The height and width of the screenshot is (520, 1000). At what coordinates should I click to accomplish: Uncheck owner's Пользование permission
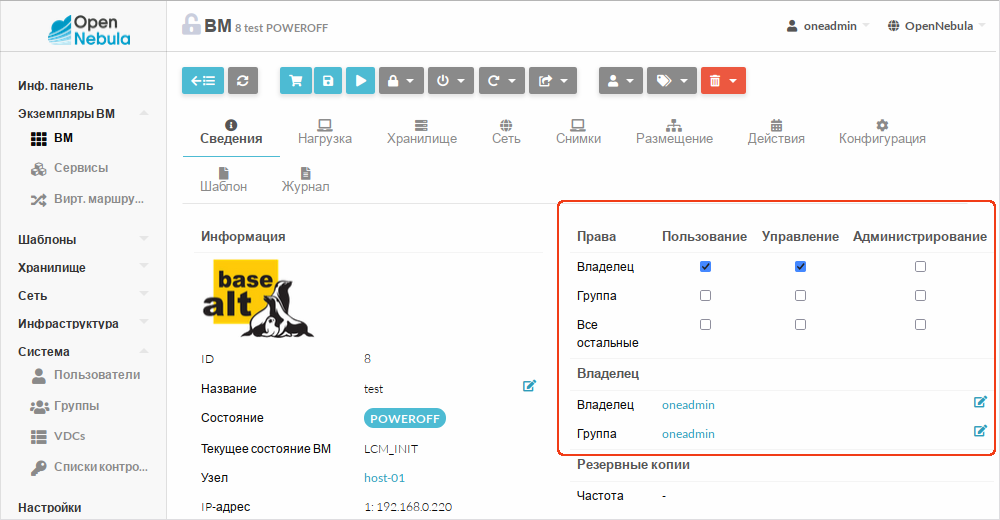pos(705,267)
